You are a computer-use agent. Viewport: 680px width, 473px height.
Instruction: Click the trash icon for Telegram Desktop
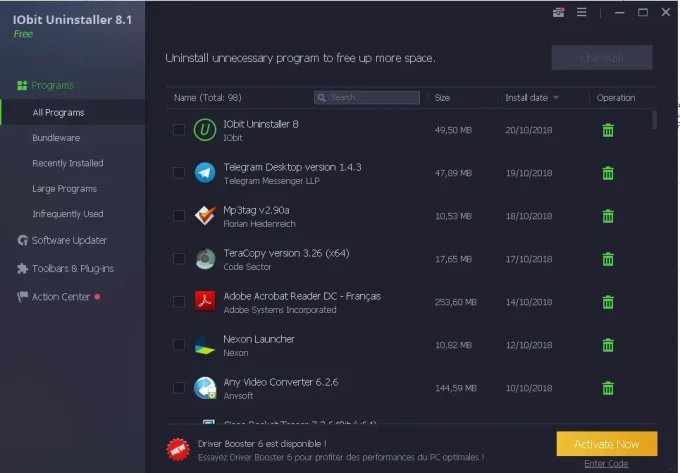607,173
